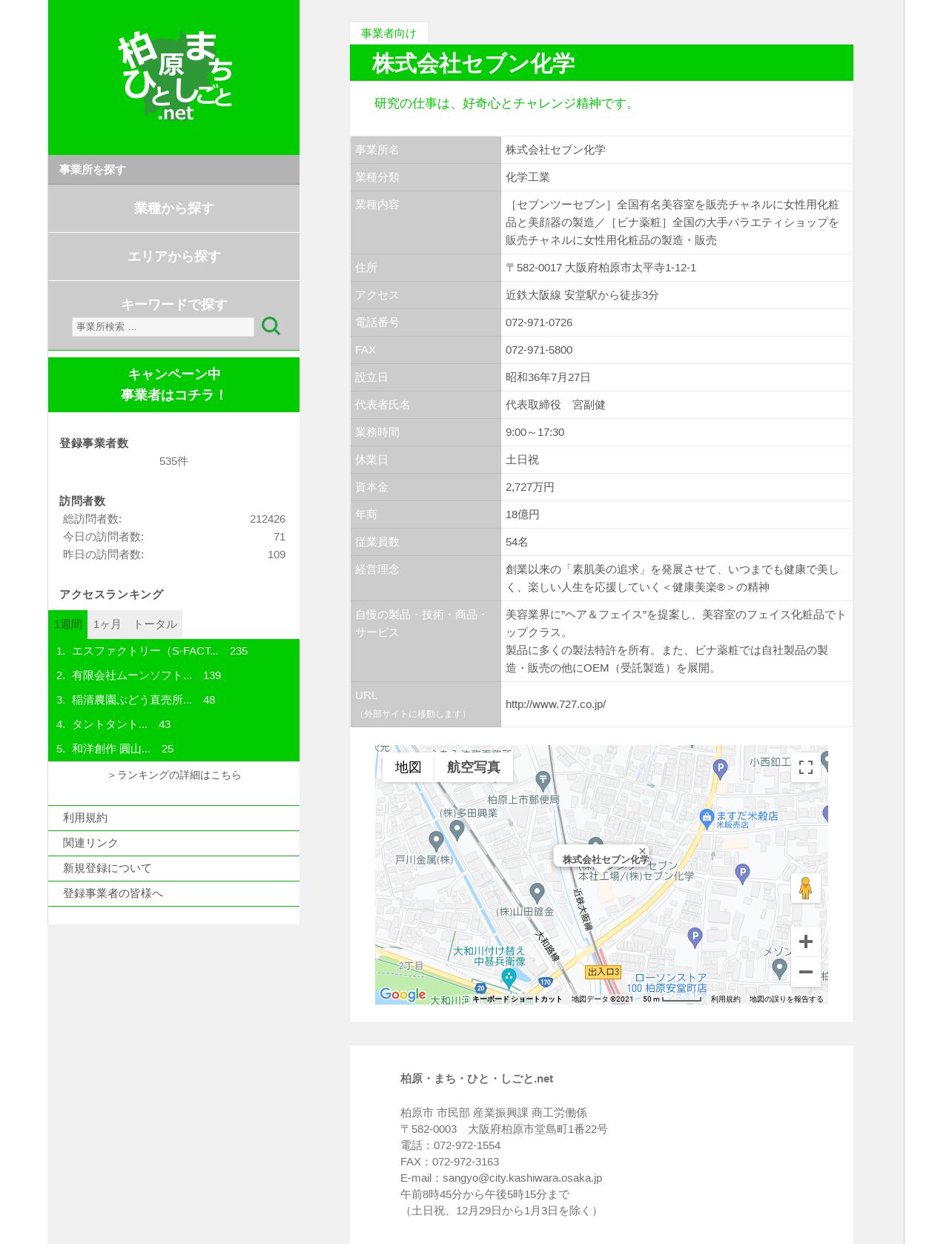Screen dimensions: 952x1244
Task: Click the 9:00～17:30 business hours value
Action: point(535,432)
